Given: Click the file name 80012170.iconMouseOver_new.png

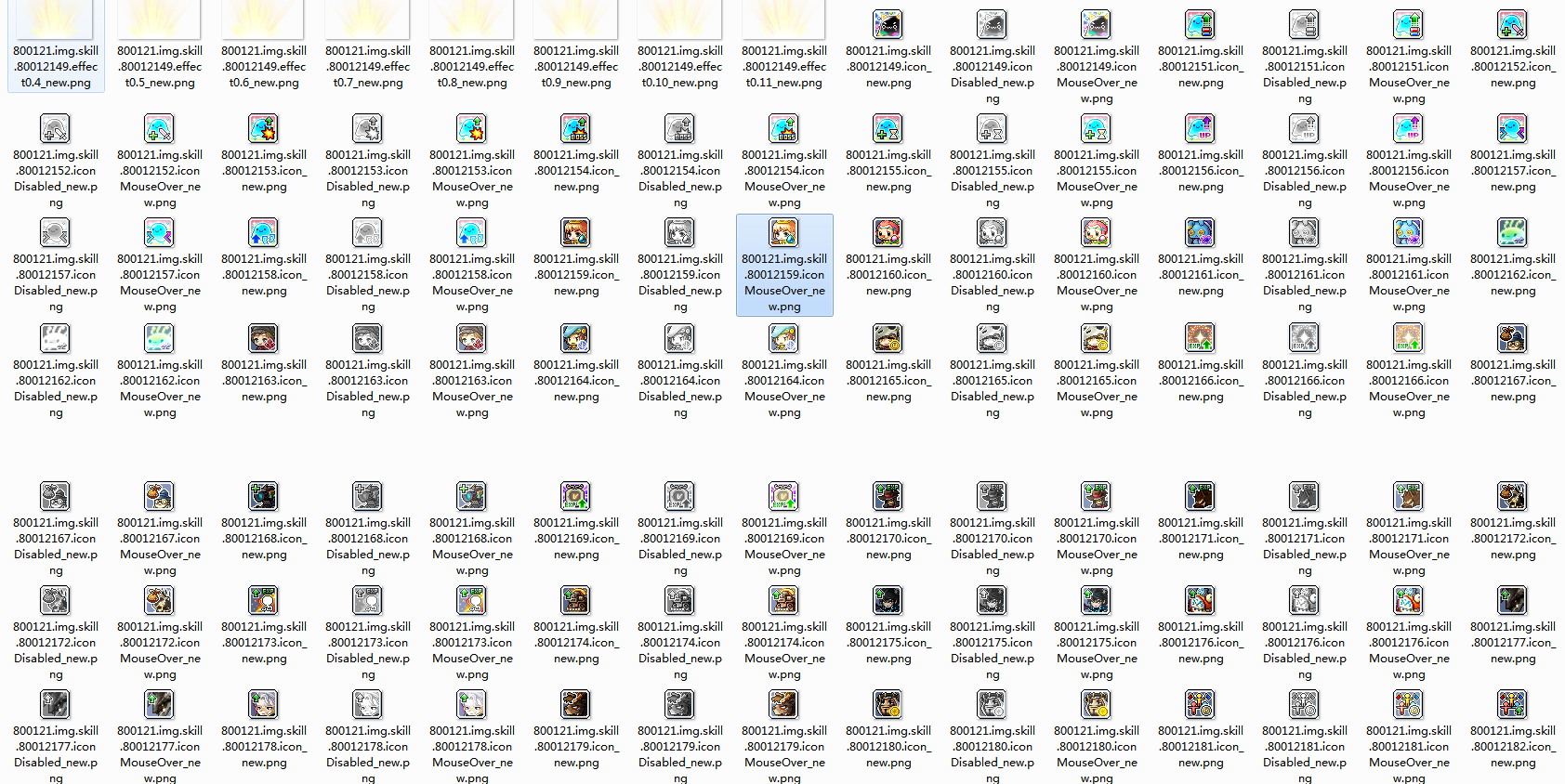Looking at the screenshot, I should [1097, 546].
